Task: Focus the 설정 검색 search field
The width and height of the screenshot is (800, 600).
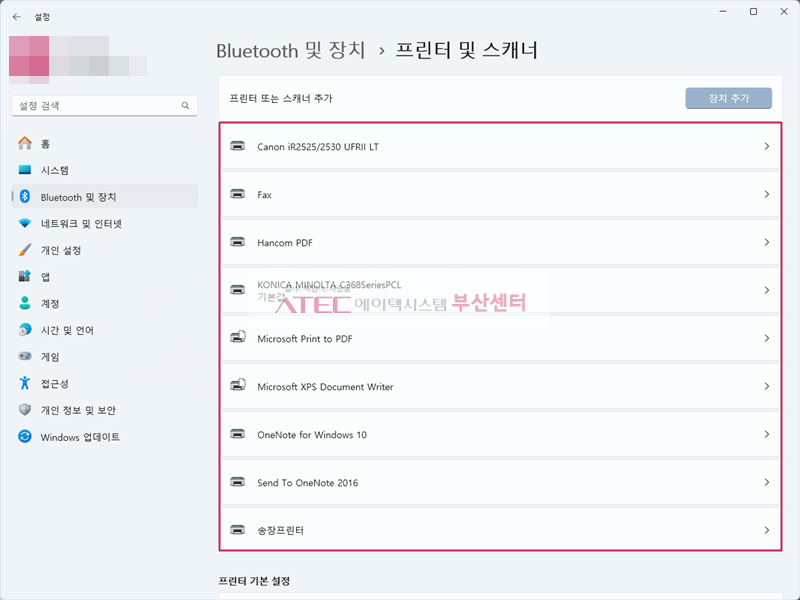Action: coord(105,106)
